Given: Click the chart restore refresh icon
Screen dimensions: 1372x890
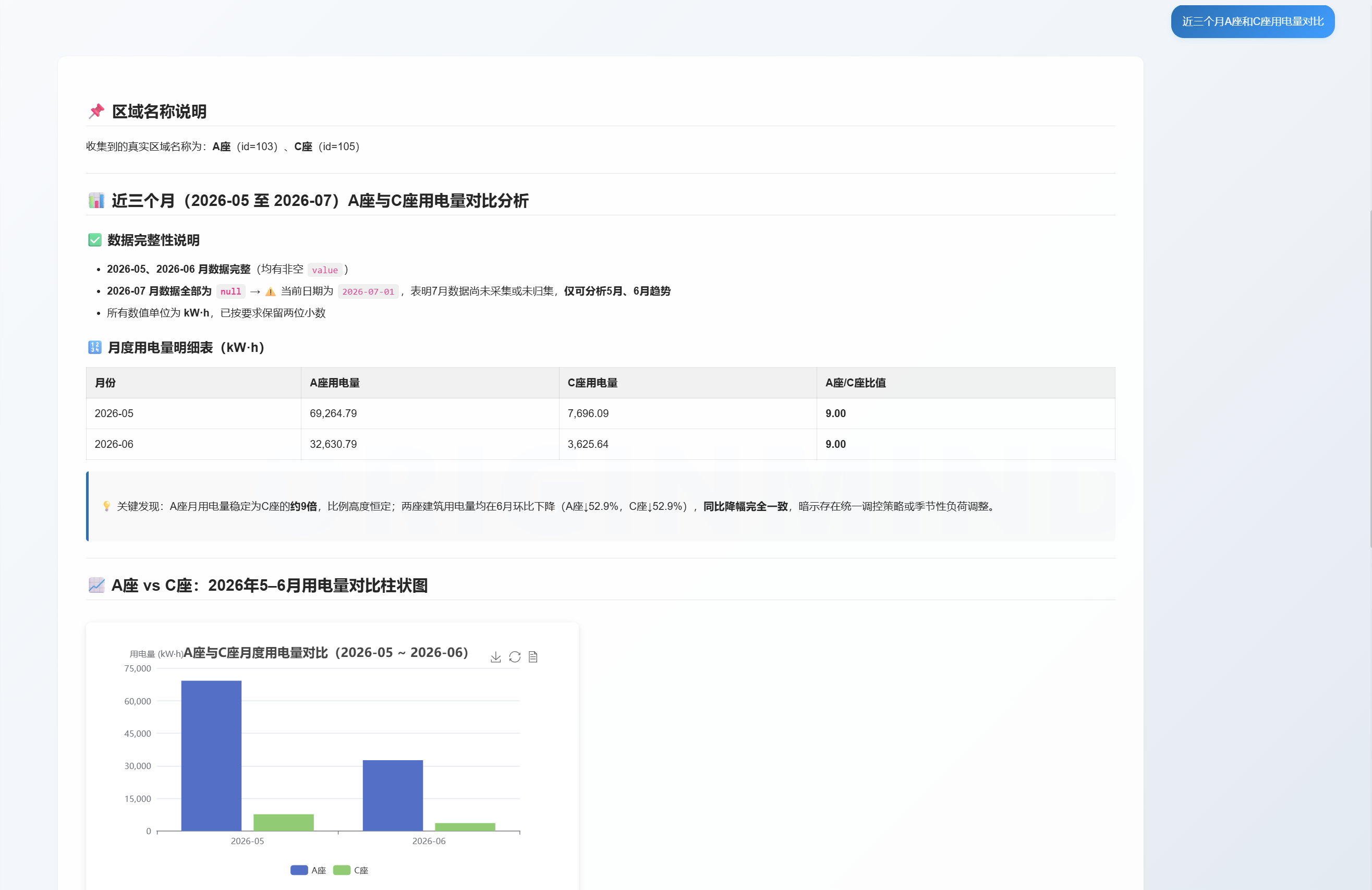Looking at the screenshot, I should click(x=515, y=657).
